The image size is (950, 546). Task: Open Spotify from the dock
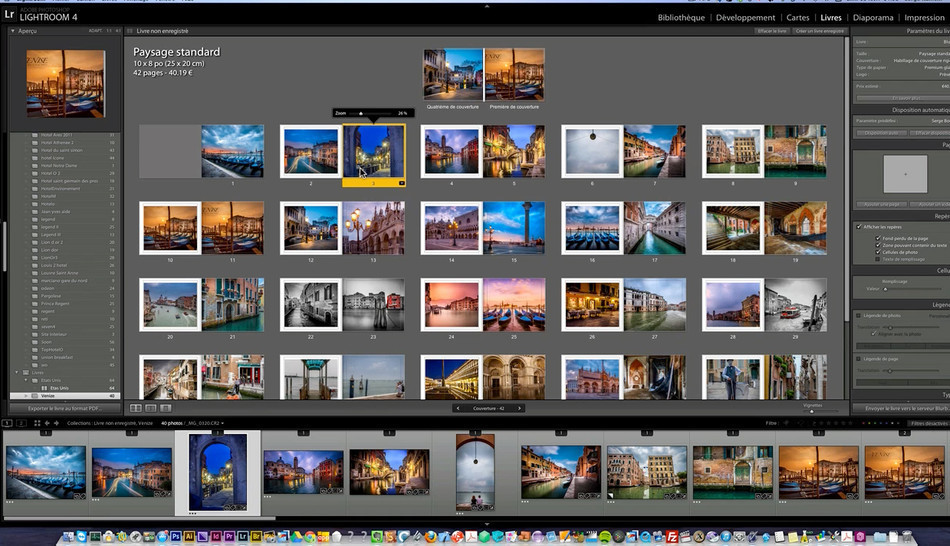pyautogui.click(x=605, y=536)
